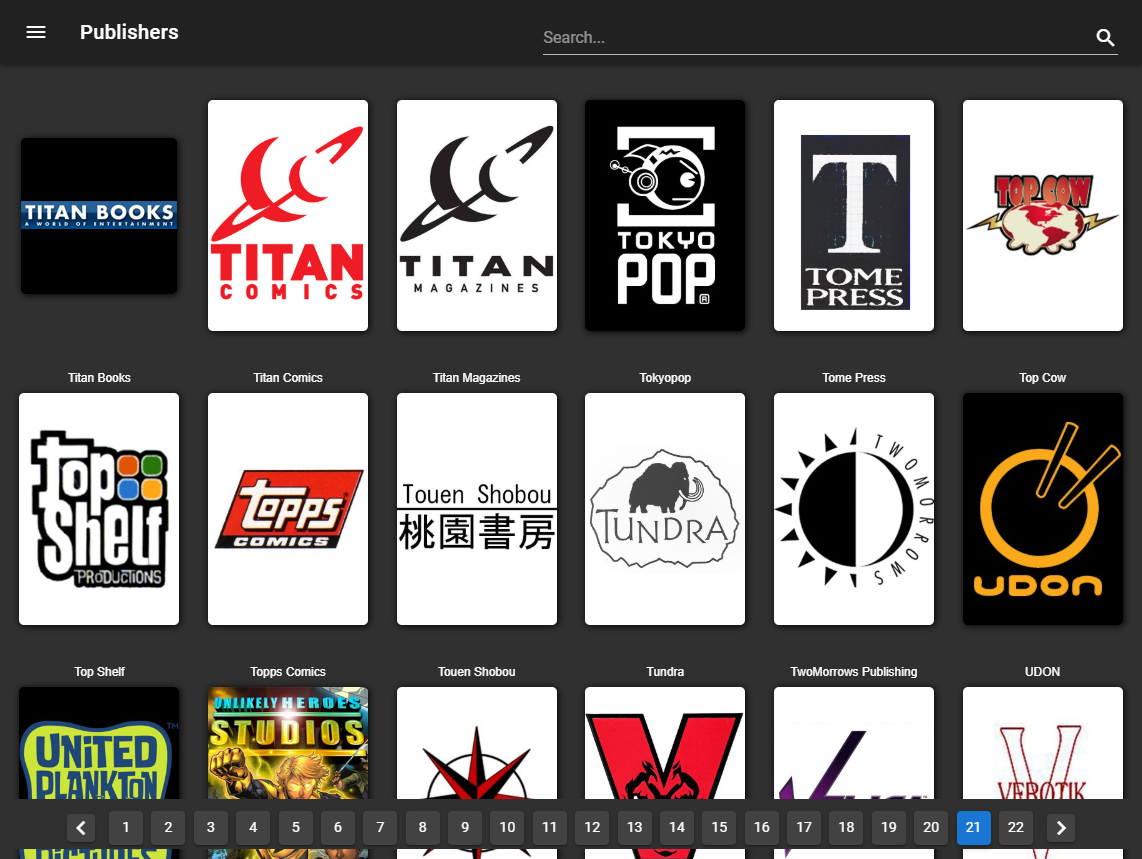
Task: Click the Topps Comics caption
Action: point(288,672)
